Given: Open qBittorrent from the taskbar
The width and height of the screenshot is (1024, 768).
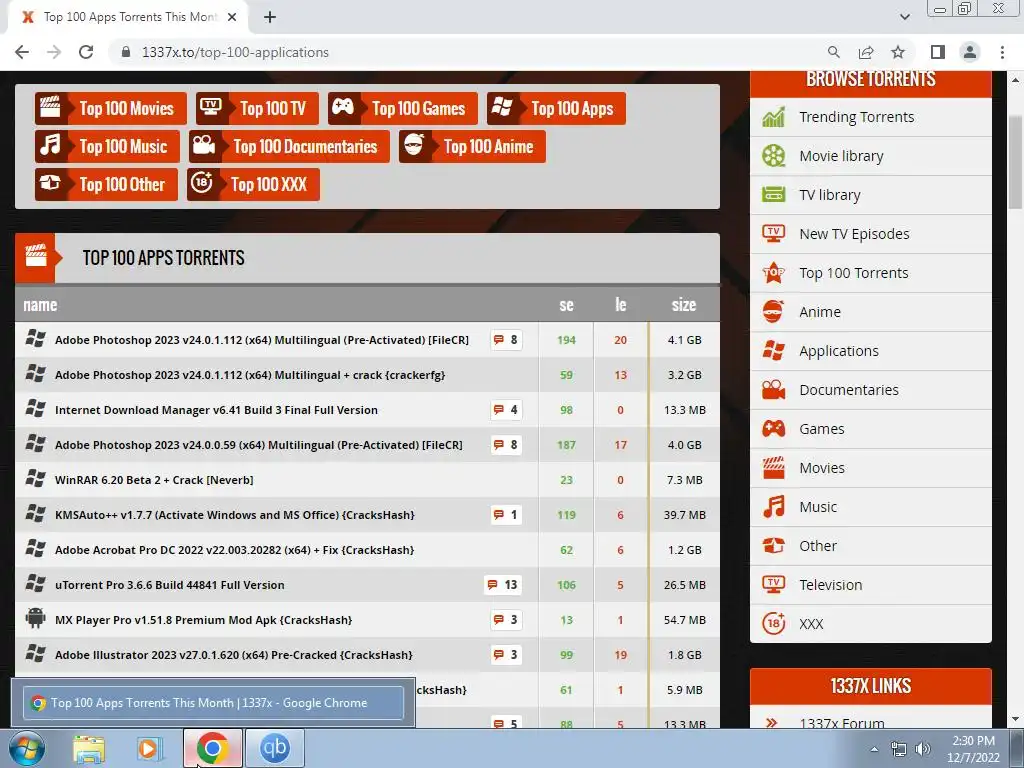Looking at the screenshot, I should 274,748.
